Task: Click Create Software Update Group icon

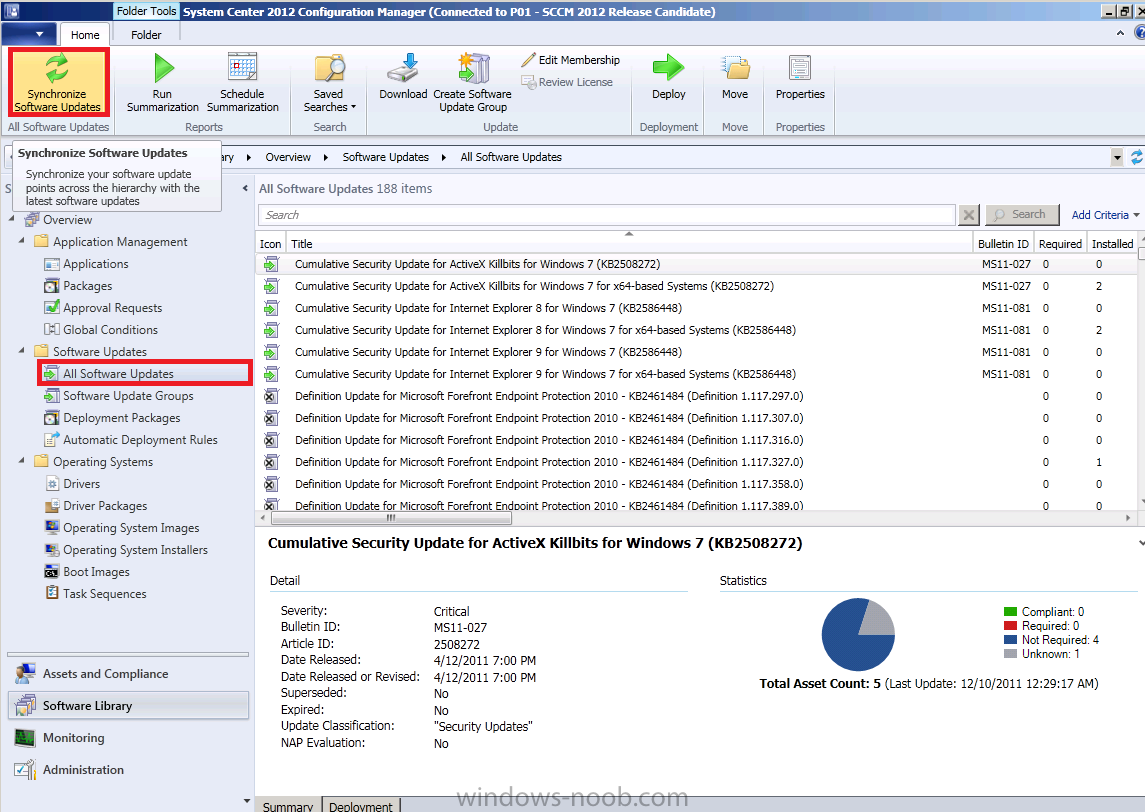Action: (473, 68)
